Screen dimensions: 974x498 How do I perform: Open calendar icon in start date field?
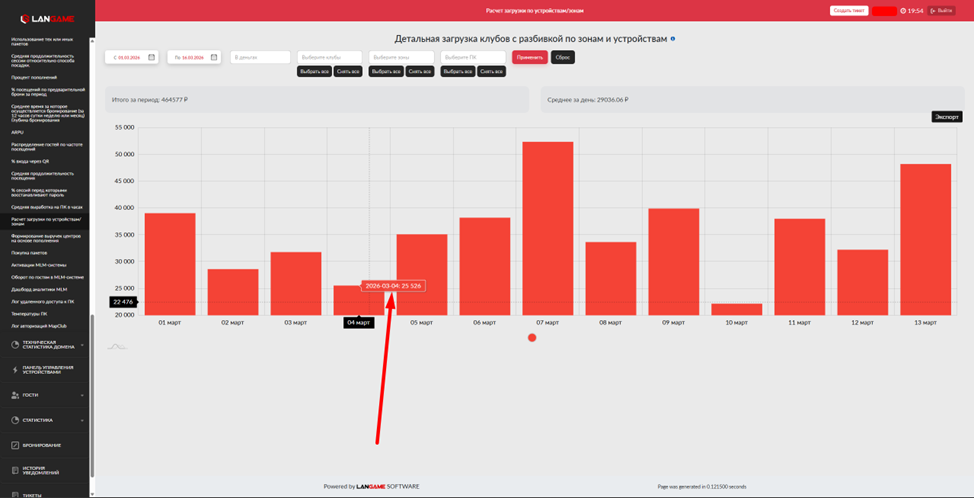pos(152,58)
